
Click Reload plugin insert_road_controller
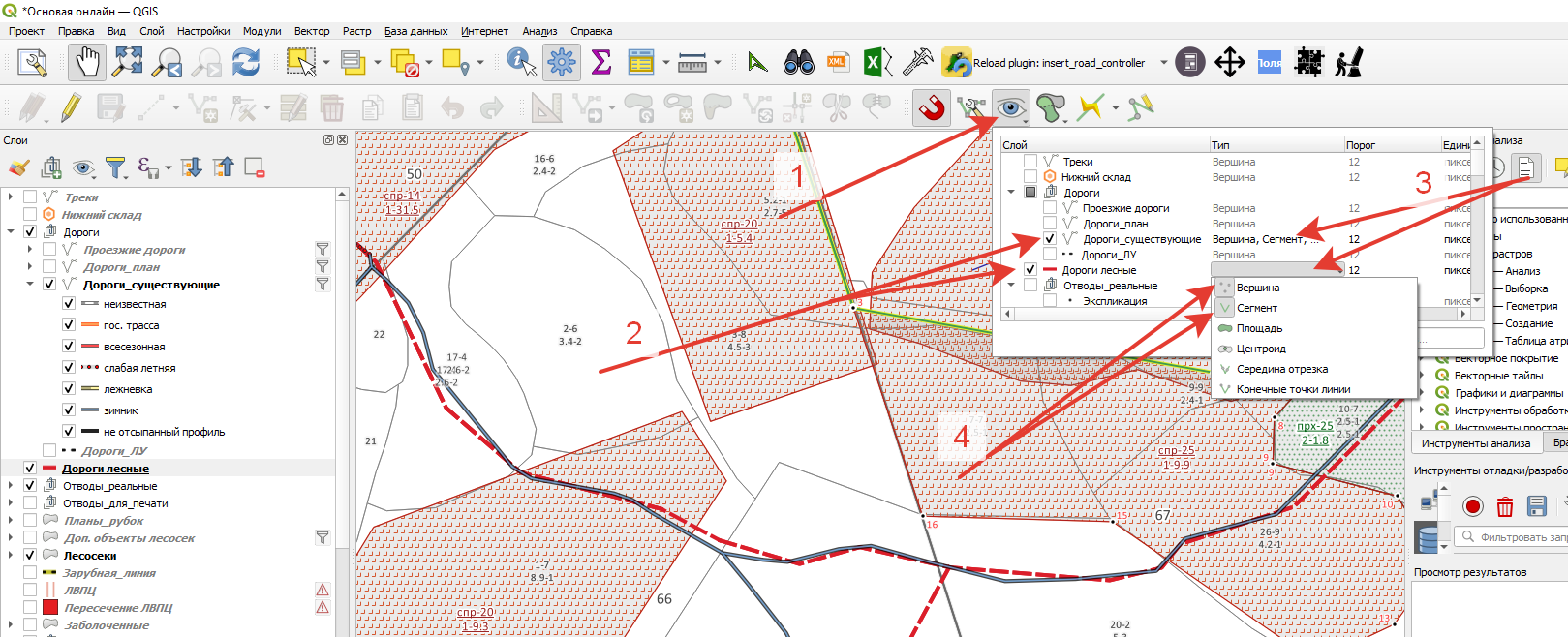click(x=1043, y=63)
